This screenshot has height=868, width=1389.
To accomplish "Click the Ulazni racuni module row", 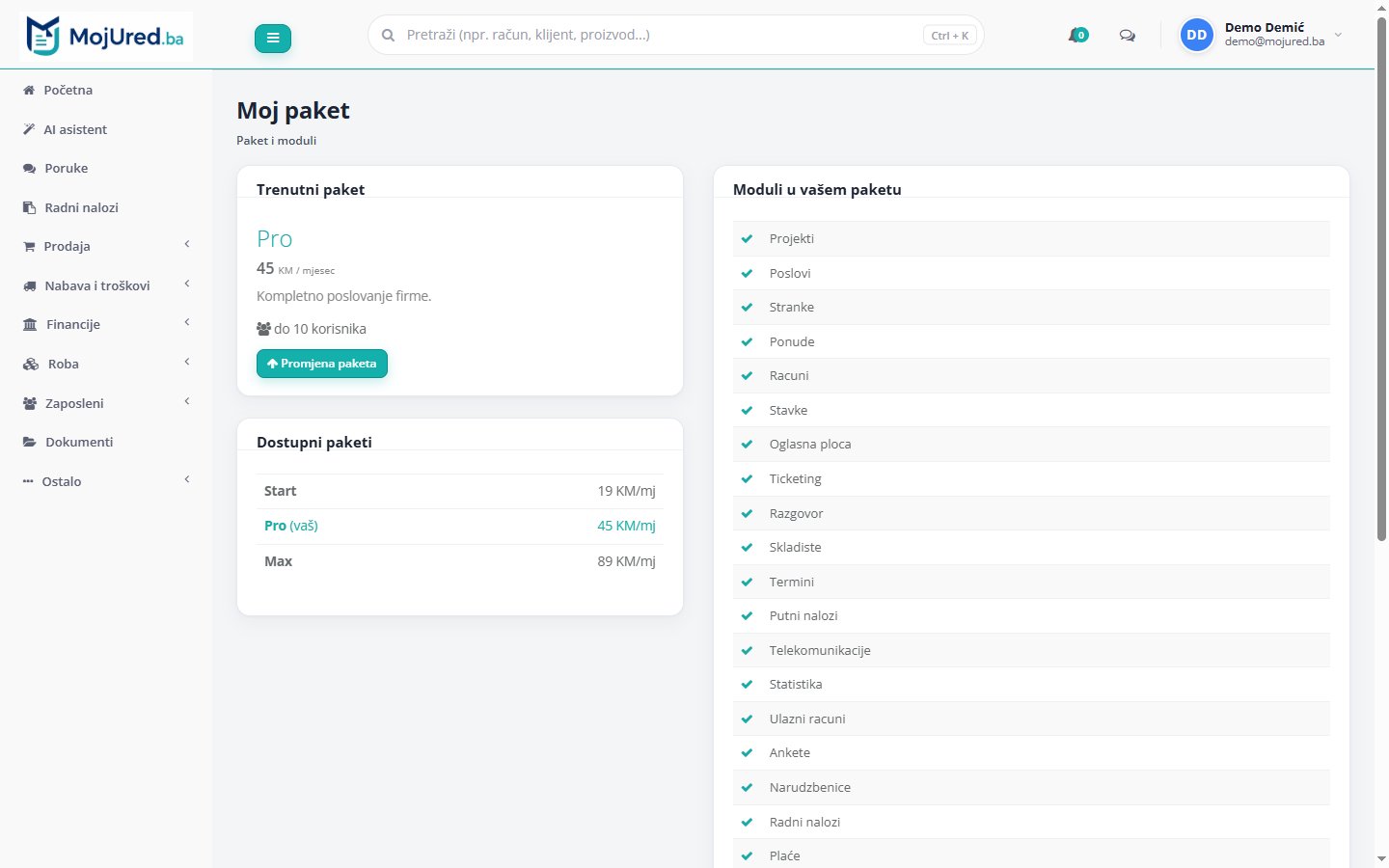I will coord(1031,719).
